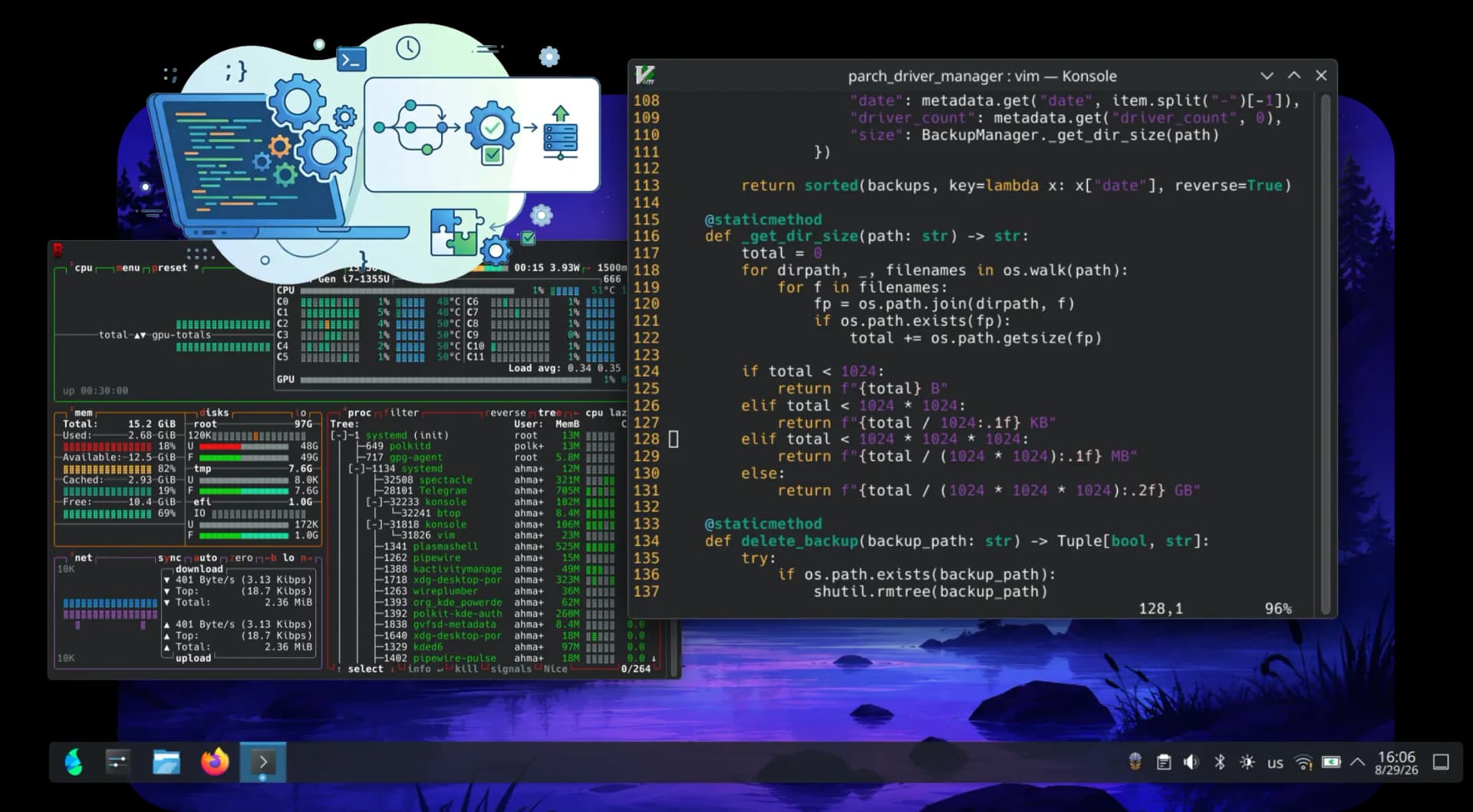Open the volume control in tray
The image size is (1473, 812).
click(x=1191, y=762)
